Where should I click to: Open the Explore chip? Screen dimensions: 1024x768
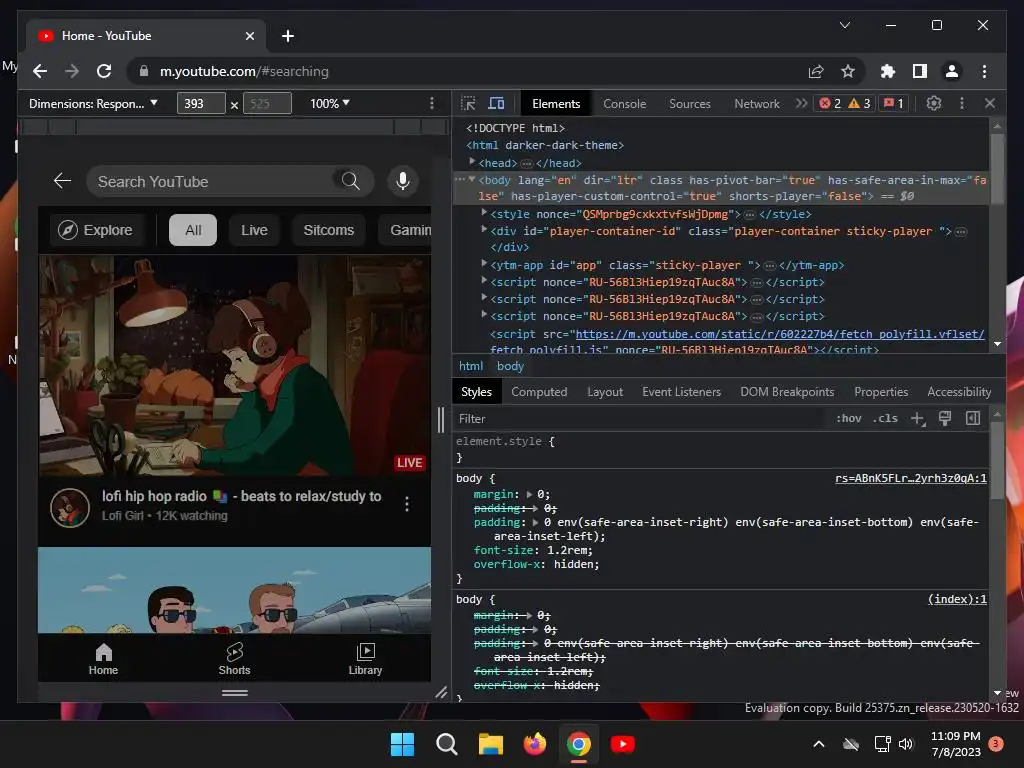(96, 230)
